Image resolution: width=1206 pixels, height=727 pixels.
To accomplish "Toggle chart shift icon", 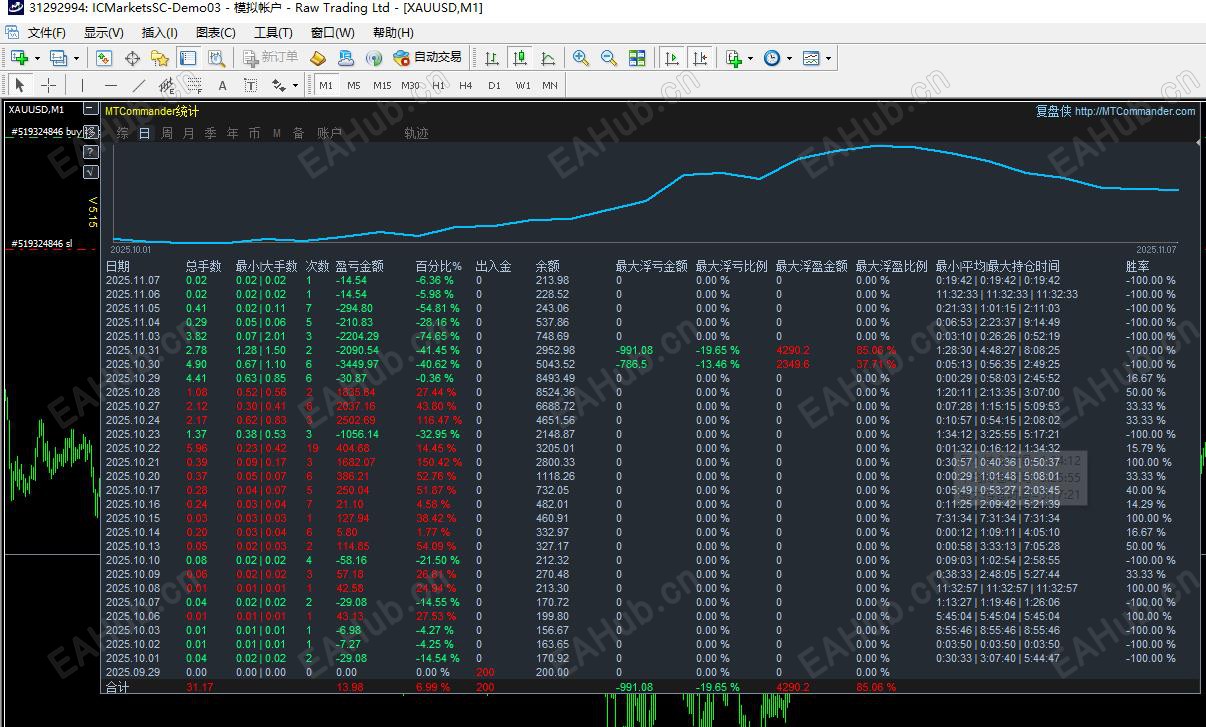I will coord(700,58).
